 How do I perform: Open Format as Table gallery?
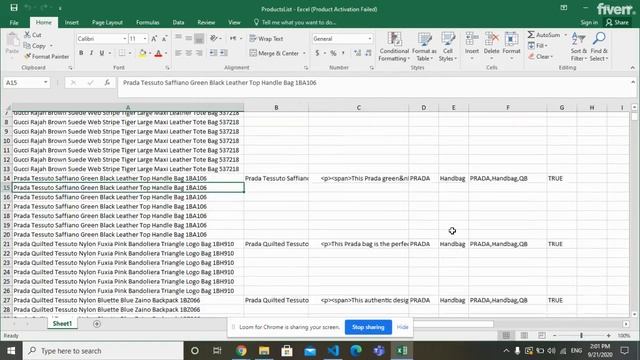tap(424, 47)
